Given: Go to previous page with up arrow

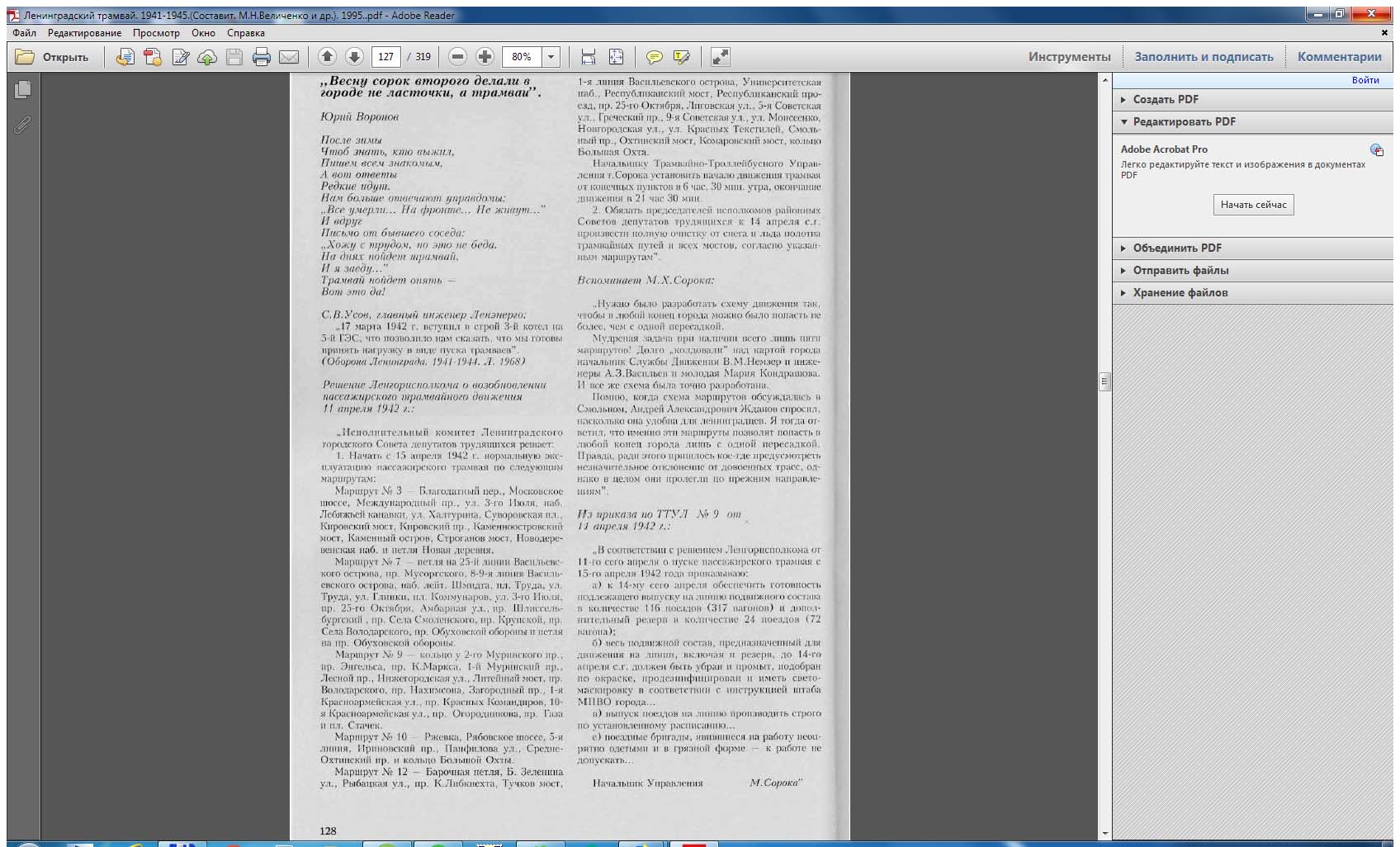Looking at the screenshot, I should [x=327, y=57].
